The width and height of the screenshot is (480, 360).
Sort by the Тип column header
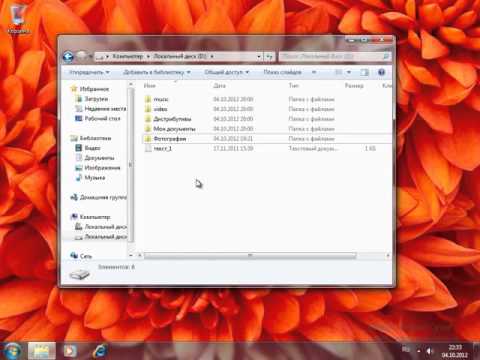(x=294, y=86)
